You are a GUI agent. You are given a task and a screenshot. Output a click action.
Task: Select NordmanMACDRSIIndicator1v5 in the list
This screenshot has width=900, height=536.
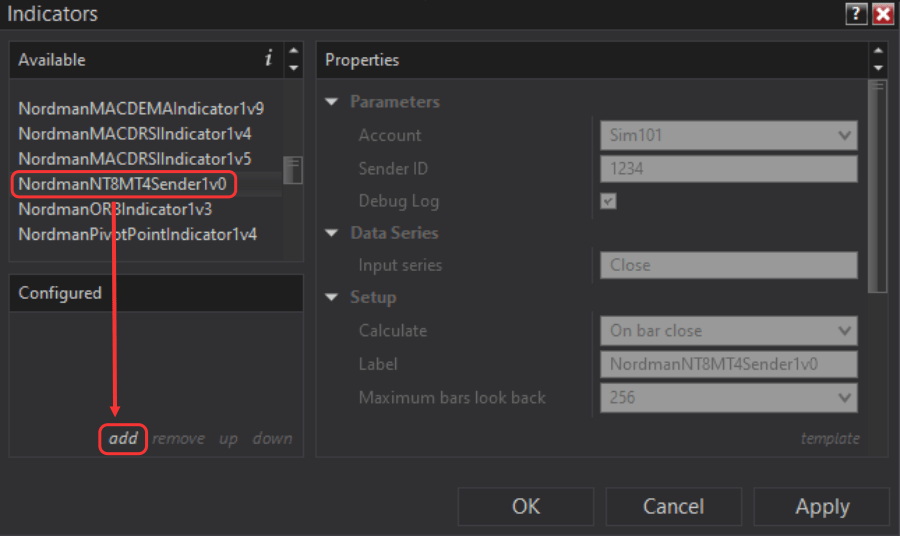135,159
